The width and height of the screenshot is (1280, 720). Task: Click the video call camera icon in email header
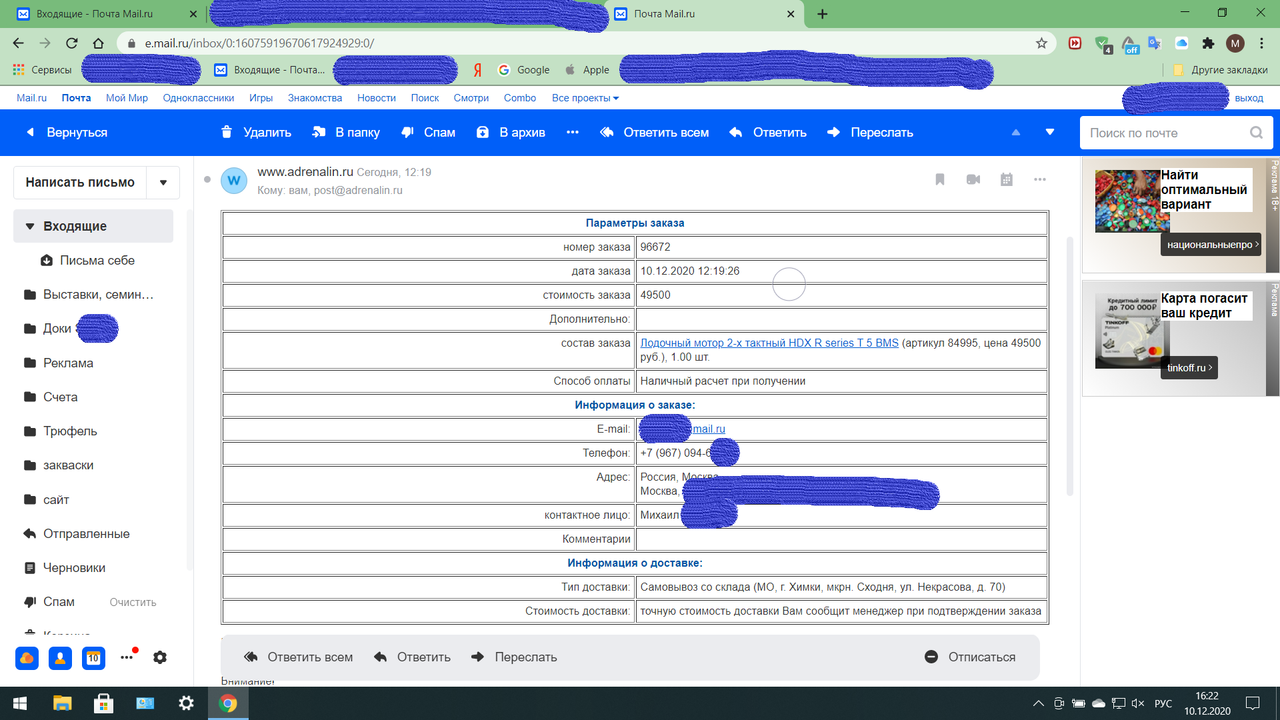973,179
